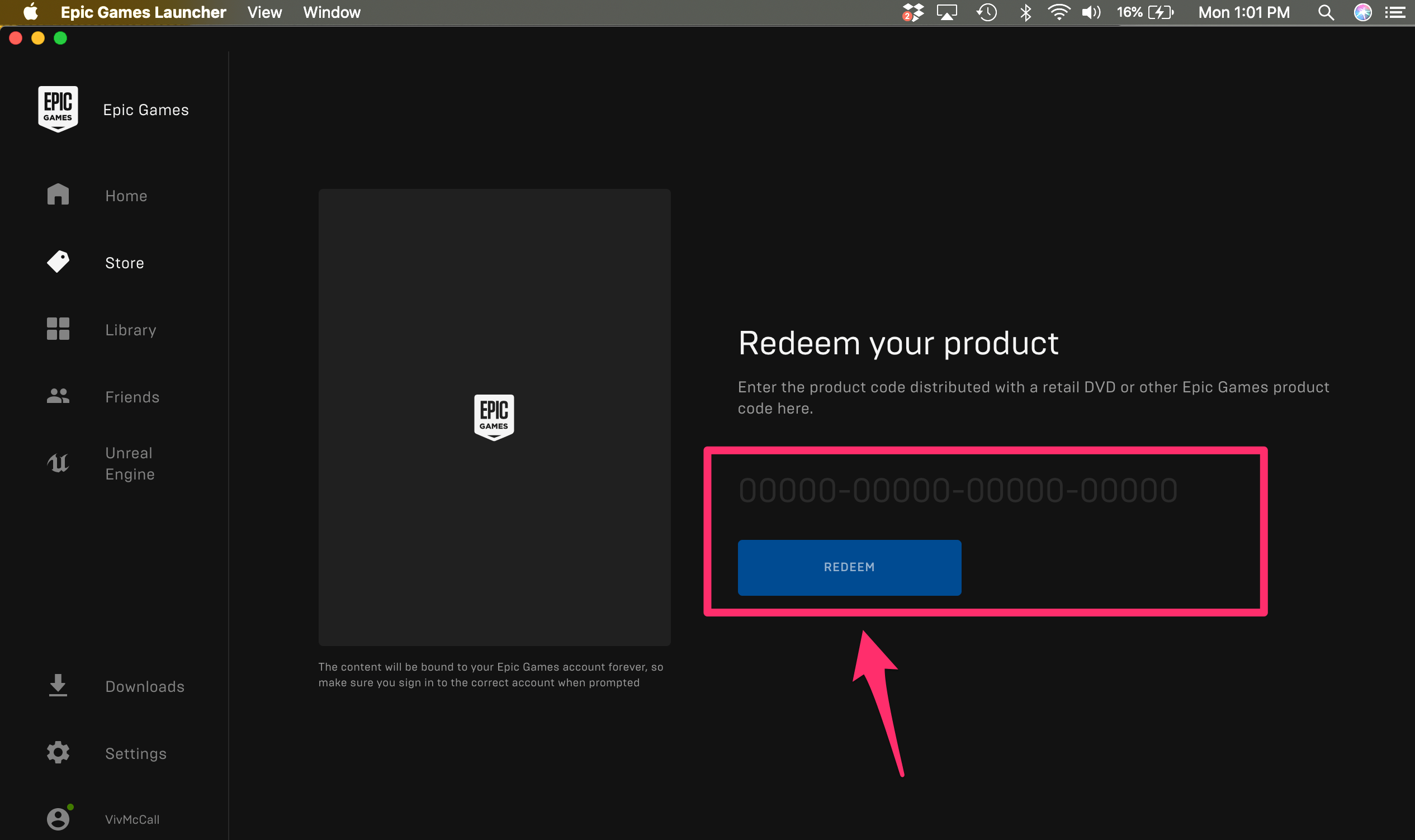Viewport: 1415px width, 840px height.
Task: Click the battery status indicator
Action: tap(1145, 12)
